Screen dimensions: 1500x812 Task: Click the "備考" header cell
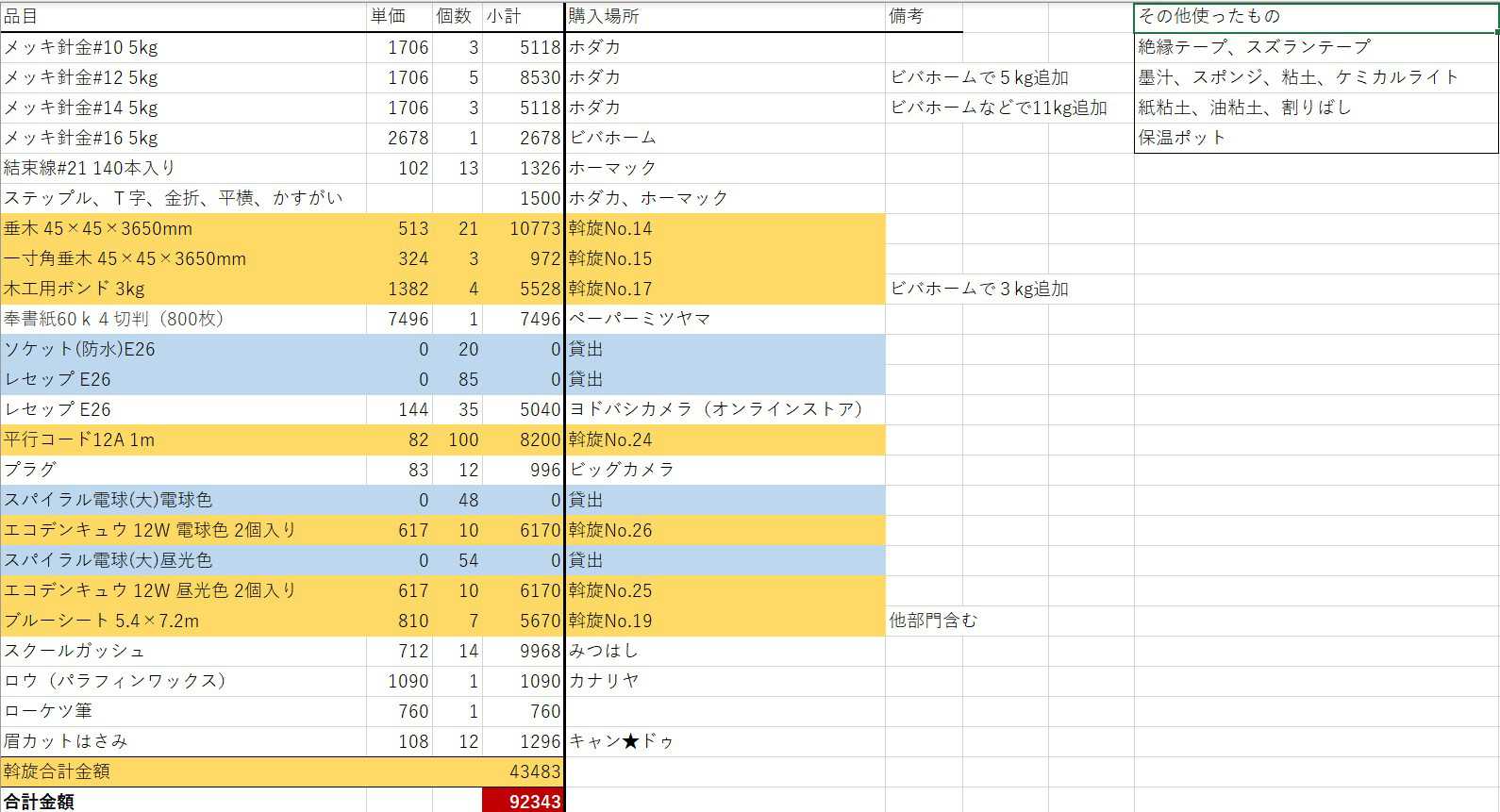click(x=923, y=16)
